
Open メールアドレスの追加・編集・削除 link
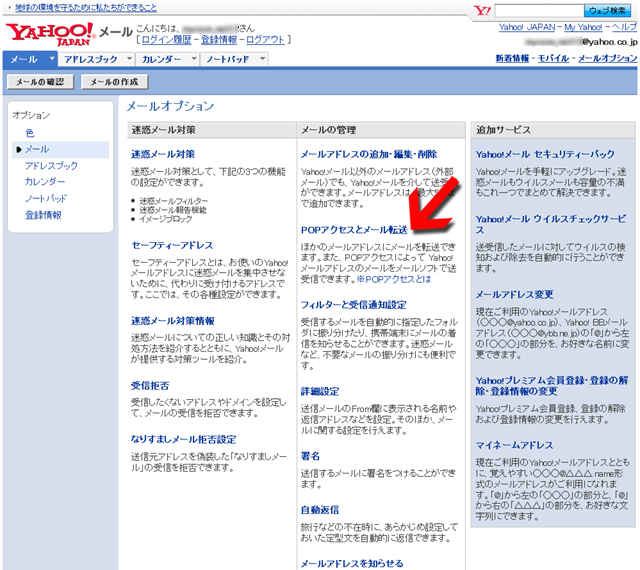point(369,154)
